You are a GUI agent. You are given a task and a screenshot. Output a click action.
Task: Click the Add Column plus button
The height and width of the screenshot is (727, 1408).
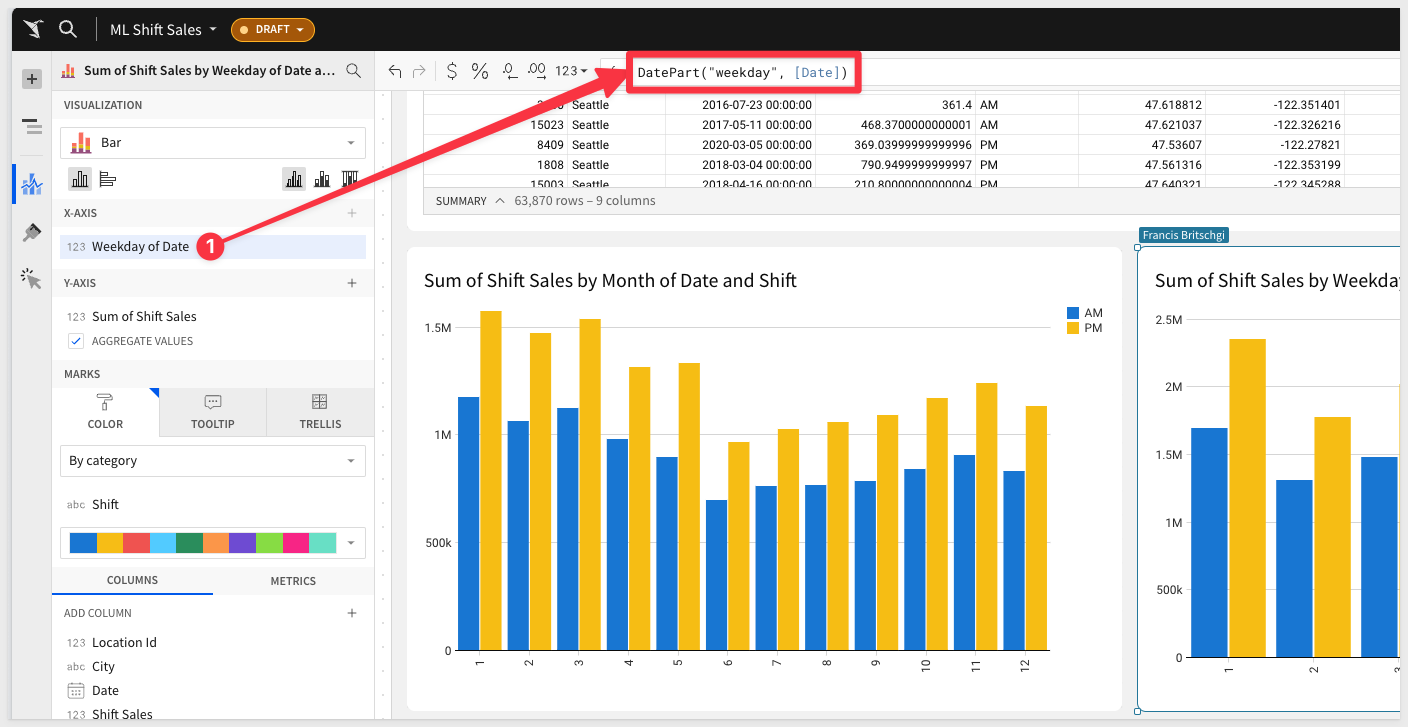tap(352, 613)
